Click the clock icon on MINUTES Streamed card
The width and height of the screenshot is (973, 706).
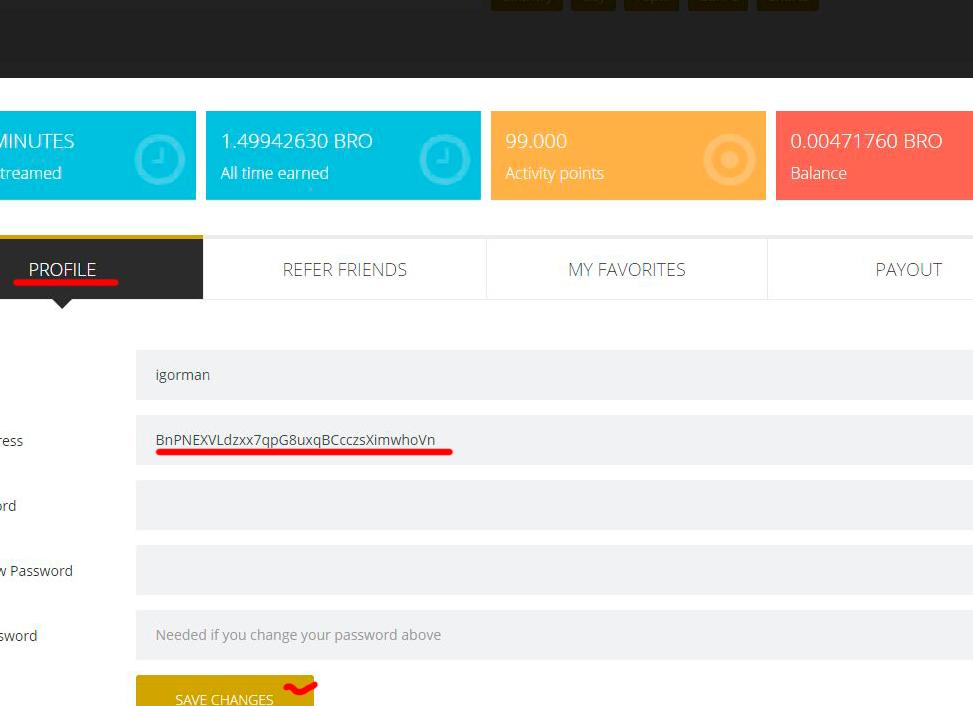coord(157,155)
